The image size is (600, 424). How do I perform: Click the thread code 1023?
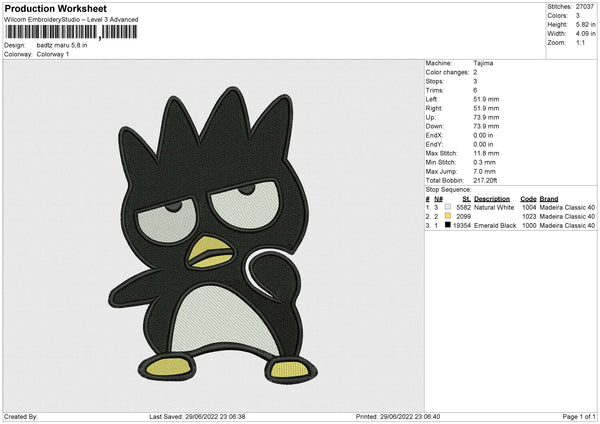pyautogui.click(x=529, y=217)
